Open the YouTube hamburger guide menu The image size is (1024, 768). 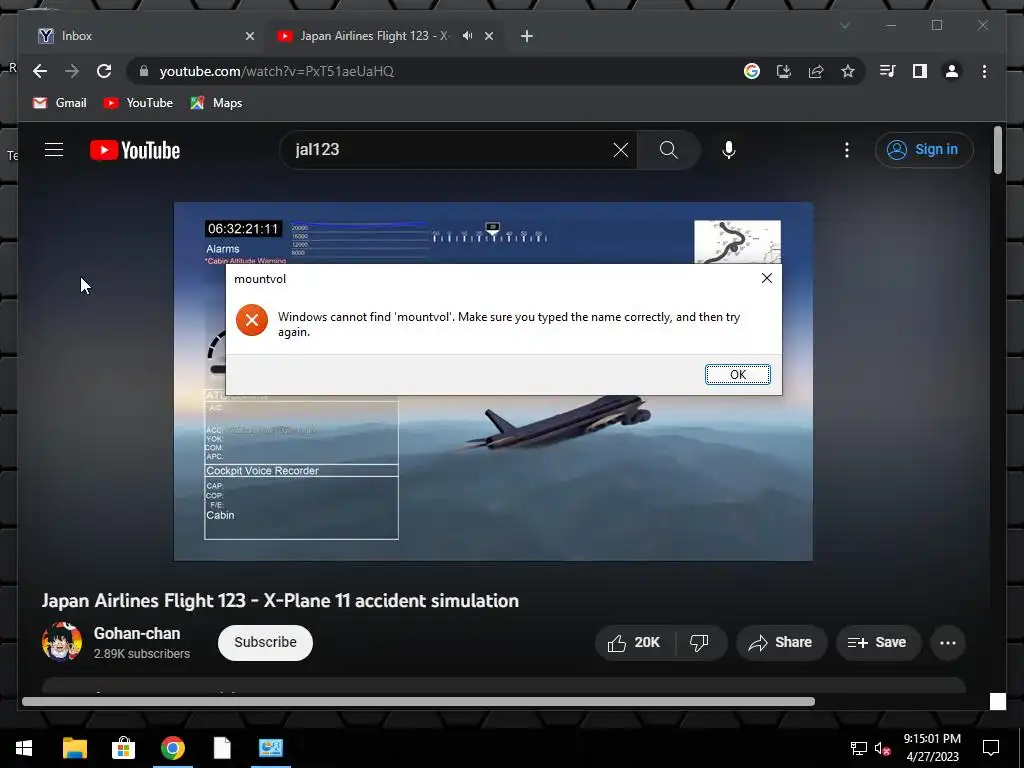click(x=54, y=150)
